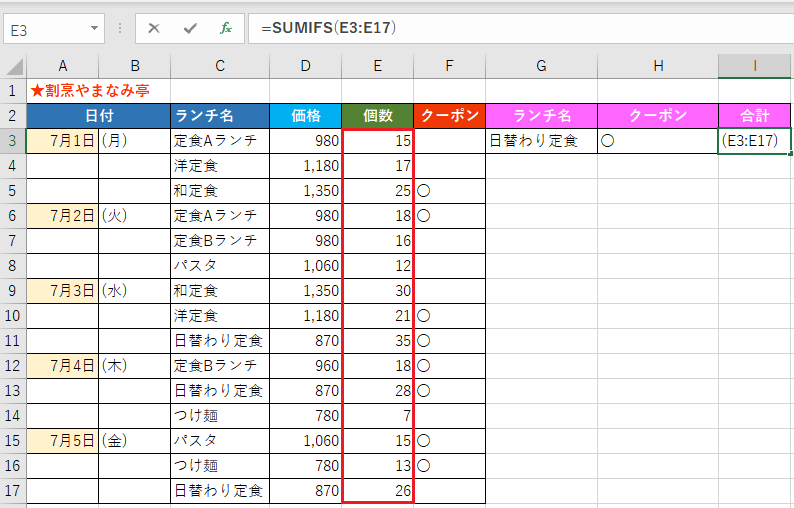The height and width of the screenshot is (508, 794).
Task: Select row 3 header
Action: pos(13,141)
